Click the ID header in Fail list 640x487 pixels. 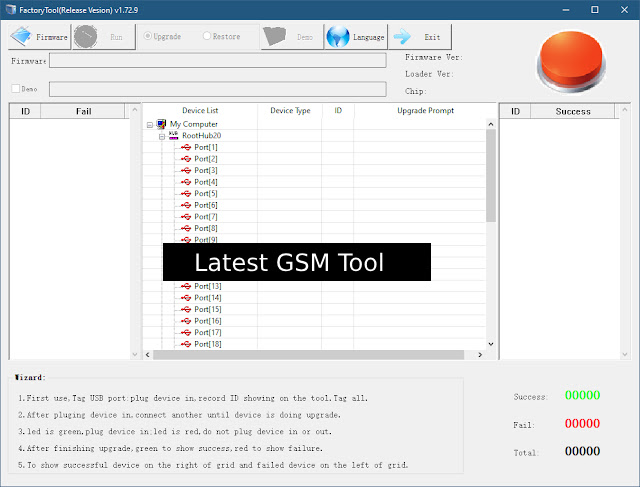click(x=25, y=111)
